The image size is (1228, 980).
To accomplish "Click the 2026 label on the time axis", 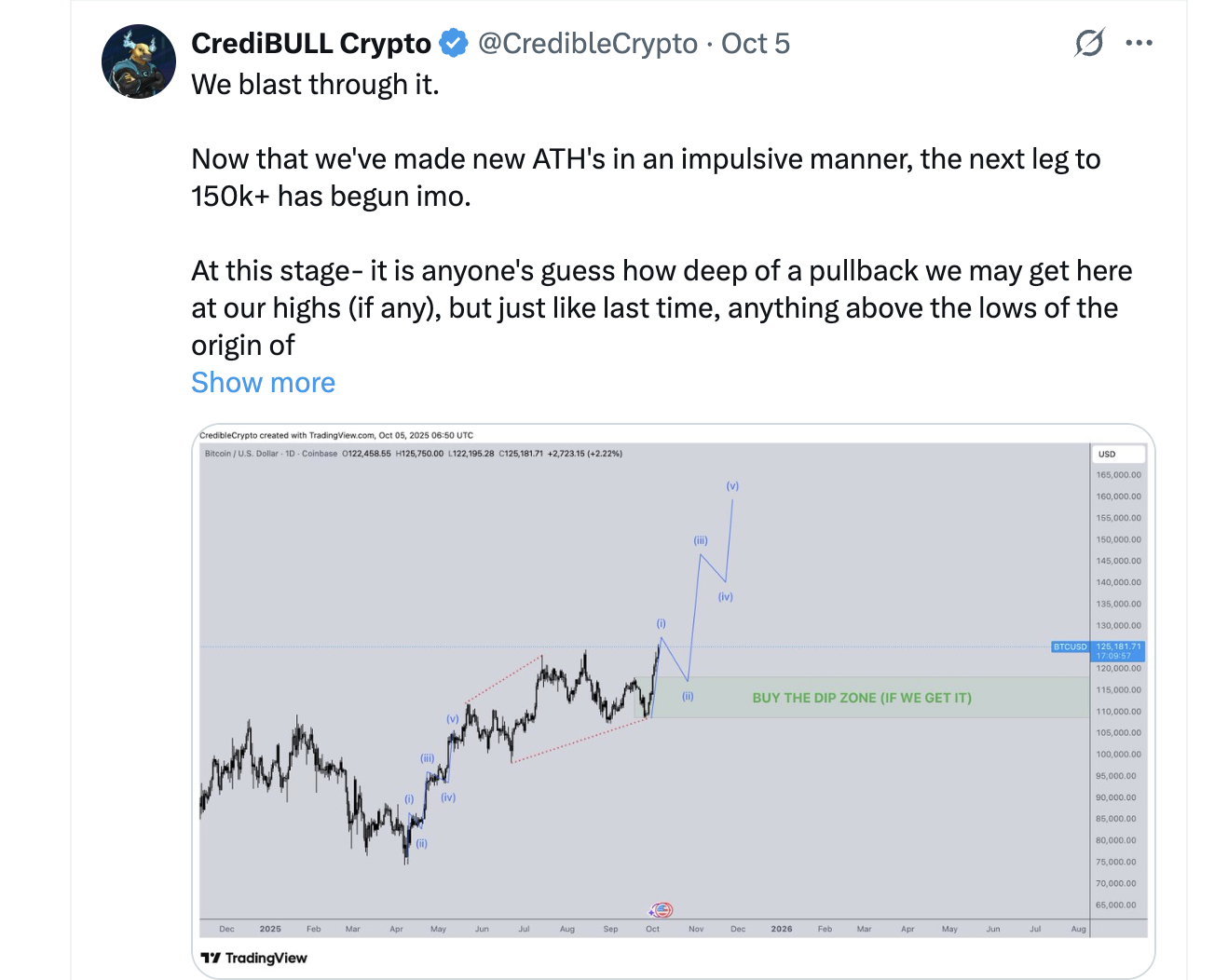I will tap(782, 929).
